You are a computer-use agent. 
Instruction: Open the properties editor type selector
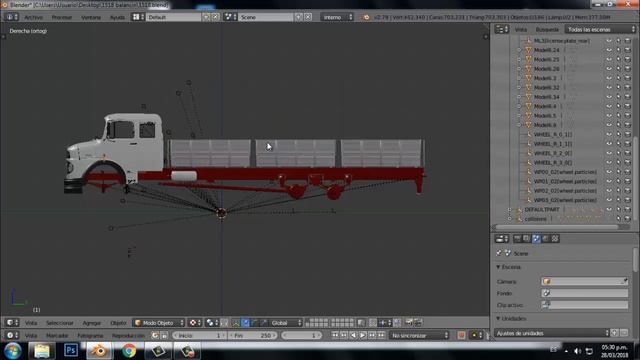[x=502, y=239]
